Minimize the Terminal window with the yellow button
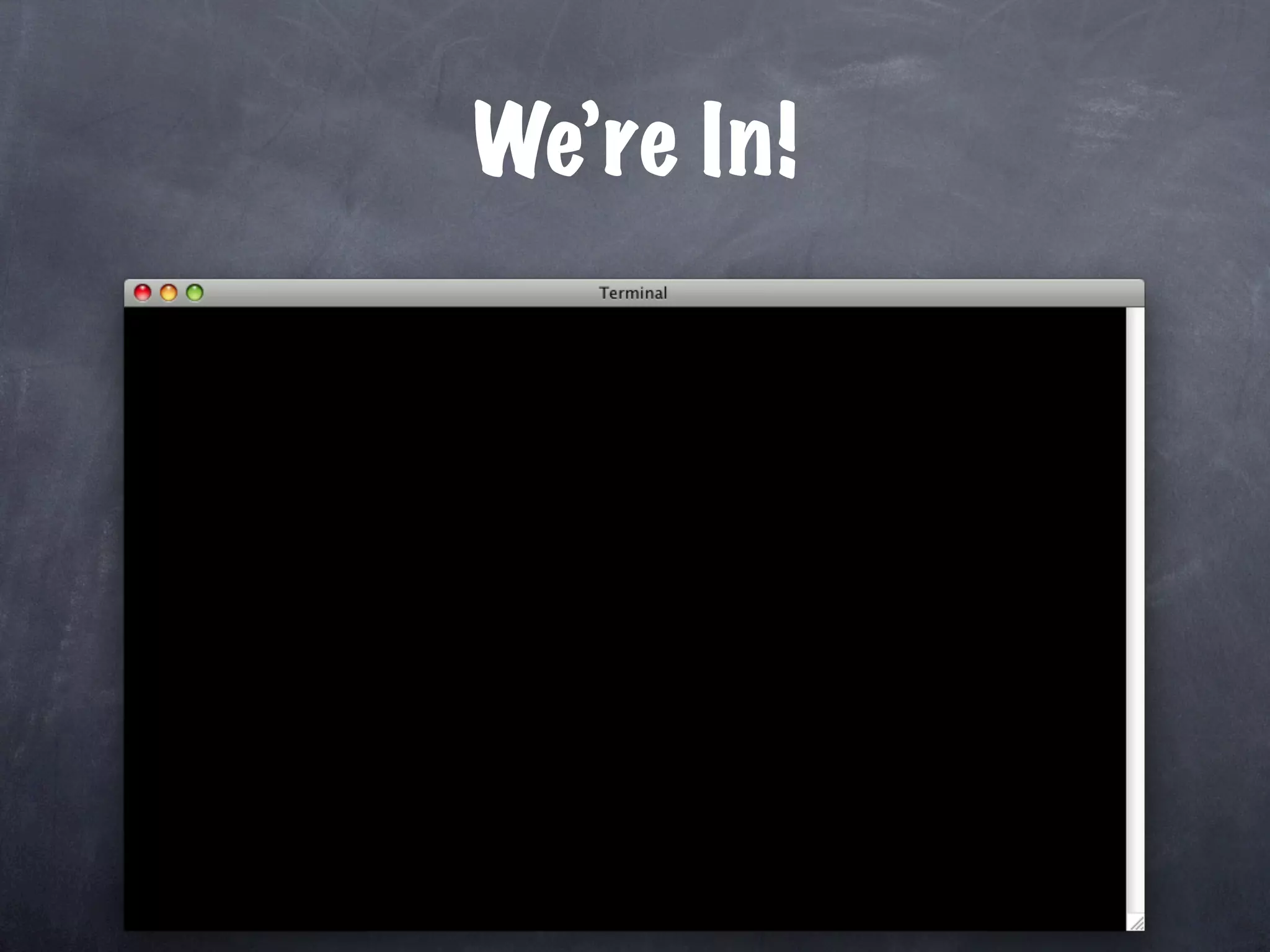The image size is (1270, 952). point(169,293)
